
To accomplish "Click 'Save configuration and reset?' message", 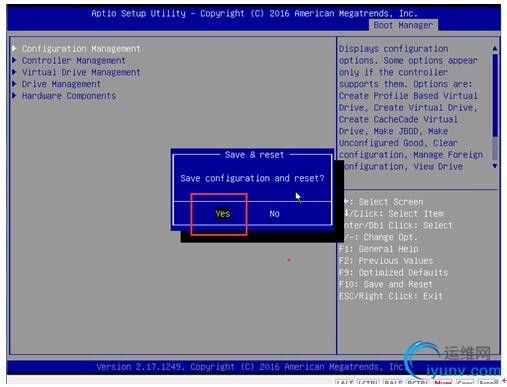I will [x=252, y=178].
